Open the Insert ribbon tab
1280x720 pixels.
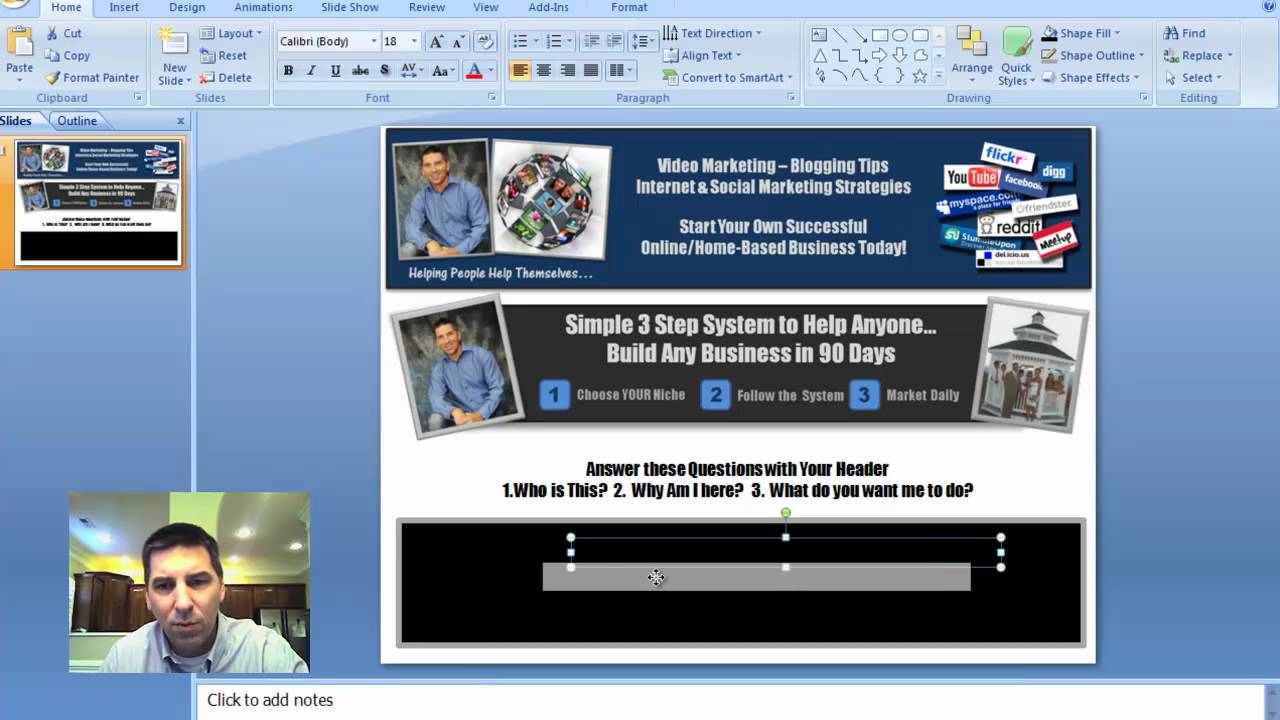coord(124,7)
